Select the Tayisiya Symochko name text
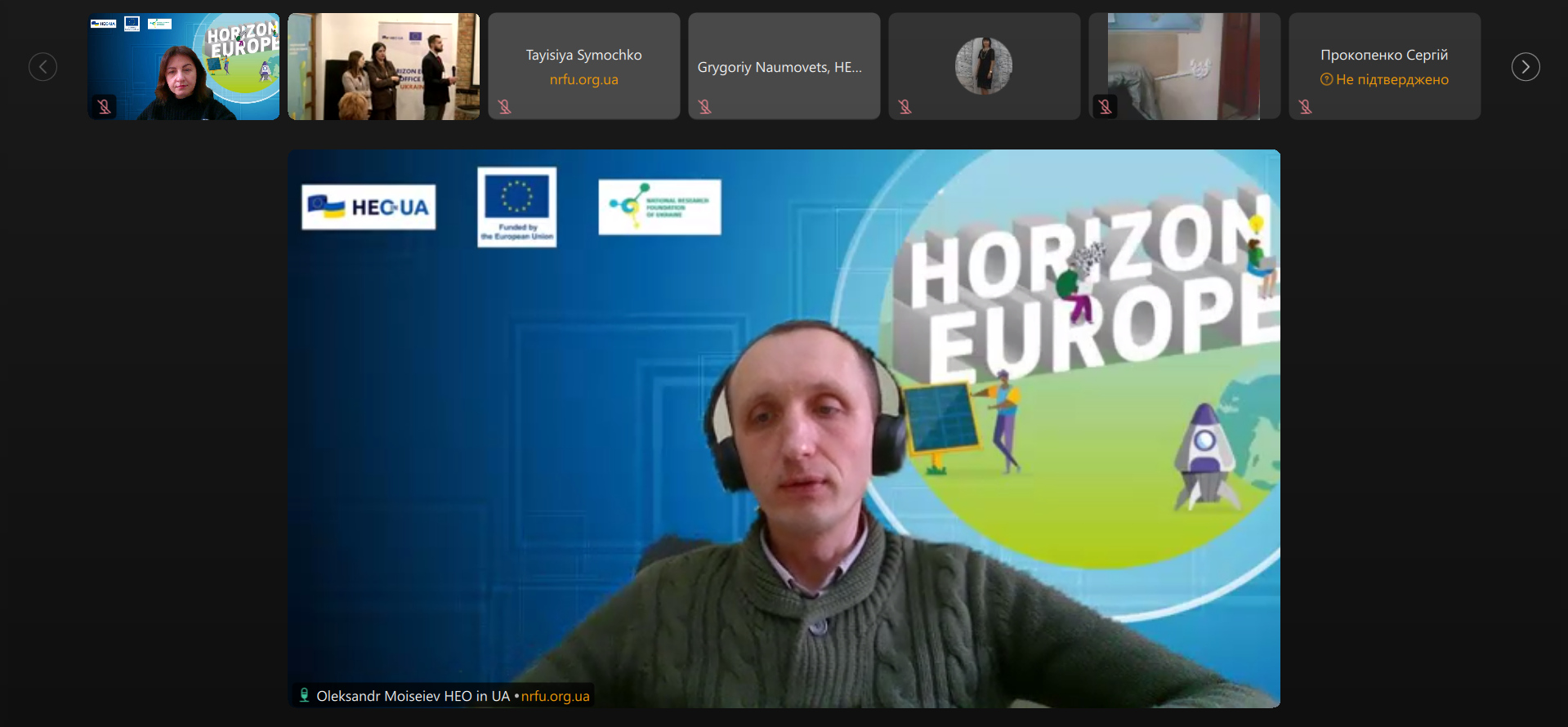Screen dimensions: 1568x727 pyautogui.click(x=583, y=55)
